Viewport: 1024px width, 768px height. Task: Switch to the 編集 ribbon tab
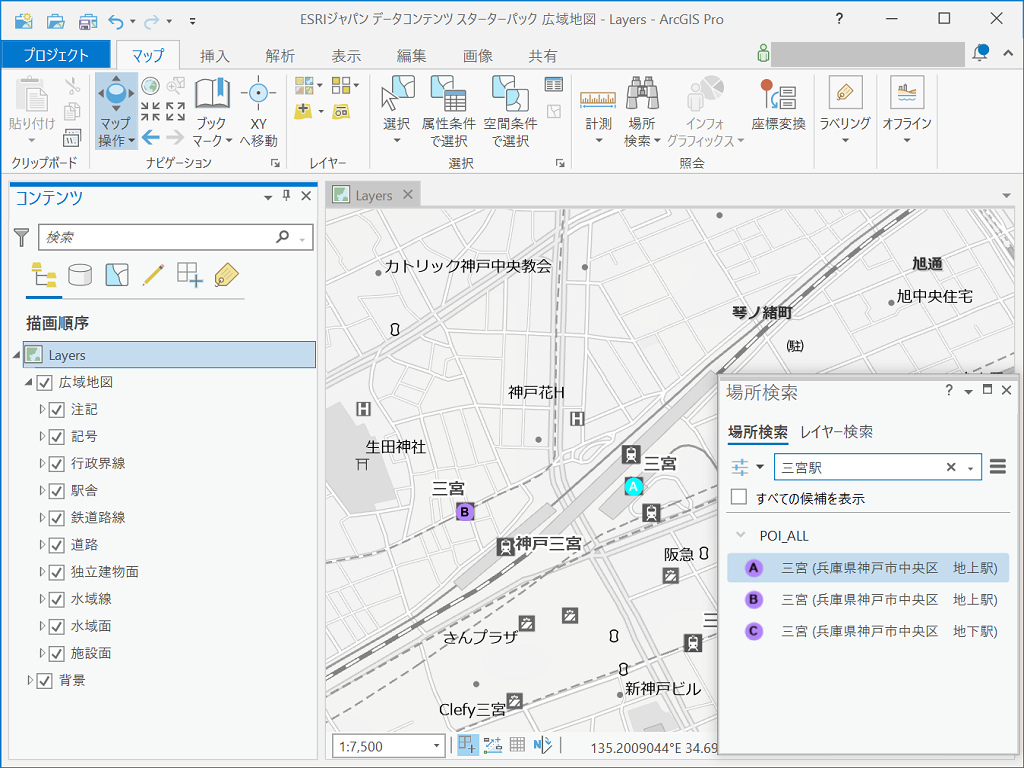(x=411, y=56)
